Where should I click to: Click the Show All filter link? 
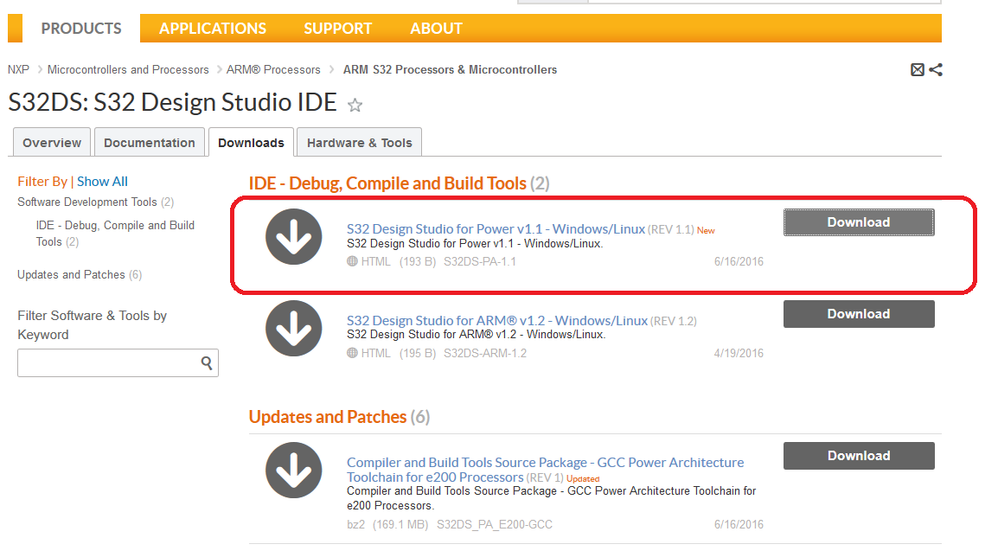coord(102,182)
